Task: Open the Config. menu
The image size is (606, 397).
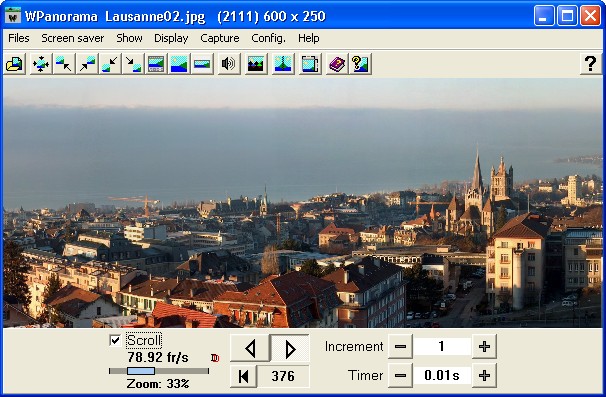Action: (x=268, y=38)
